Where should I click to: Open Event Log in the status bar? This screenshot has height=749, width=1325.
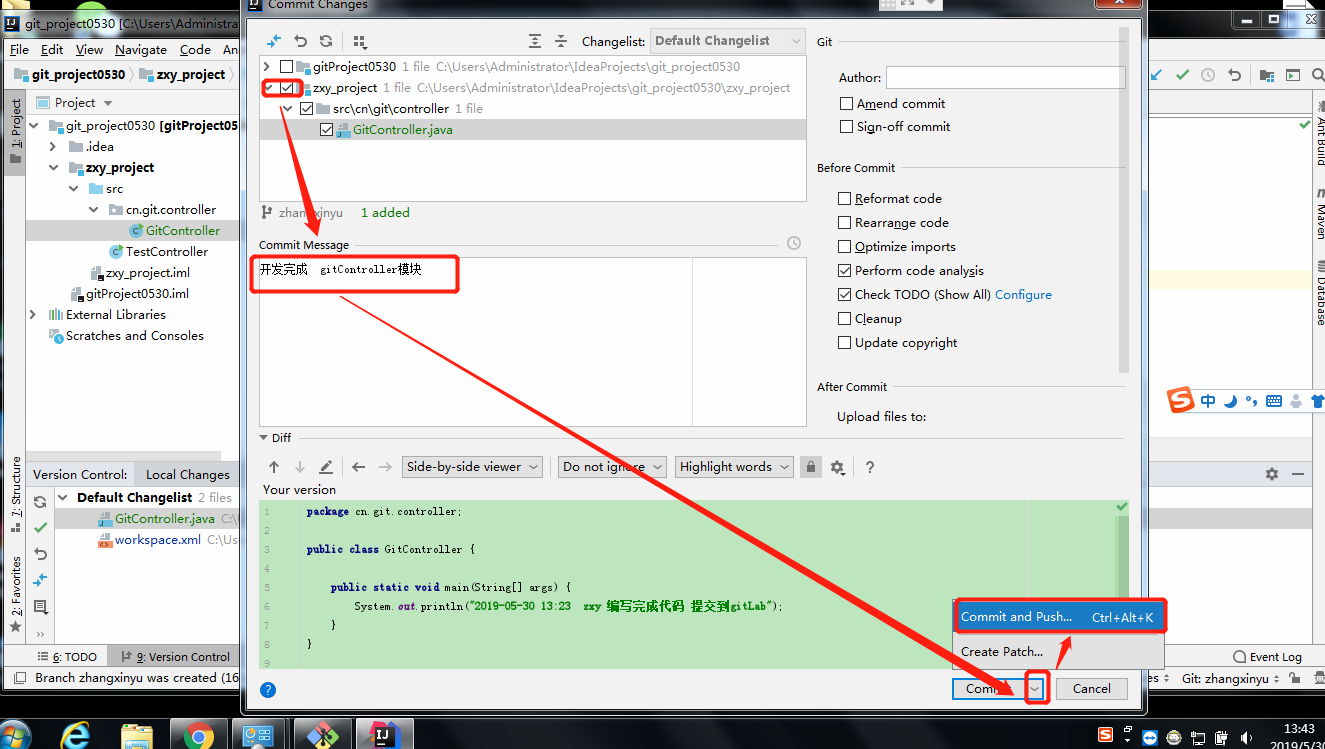[x=1267, y=657]
